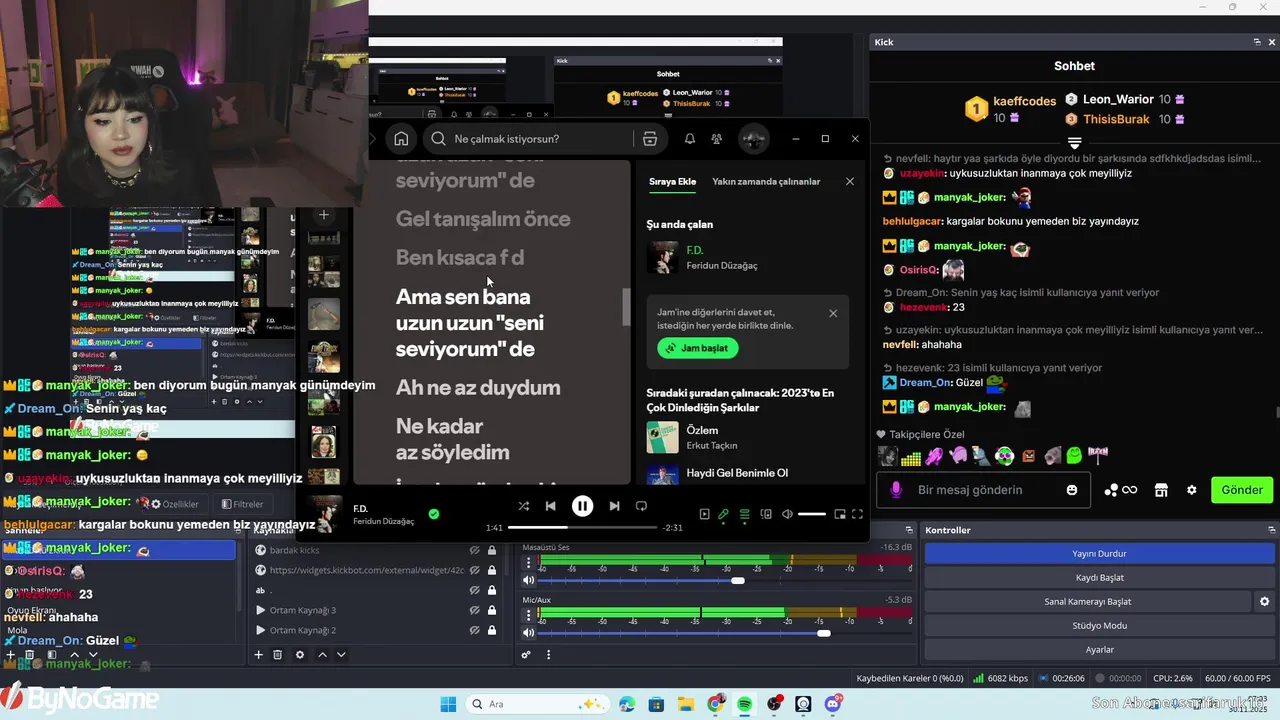Skip to previous track in Spotify

point(550,507)
